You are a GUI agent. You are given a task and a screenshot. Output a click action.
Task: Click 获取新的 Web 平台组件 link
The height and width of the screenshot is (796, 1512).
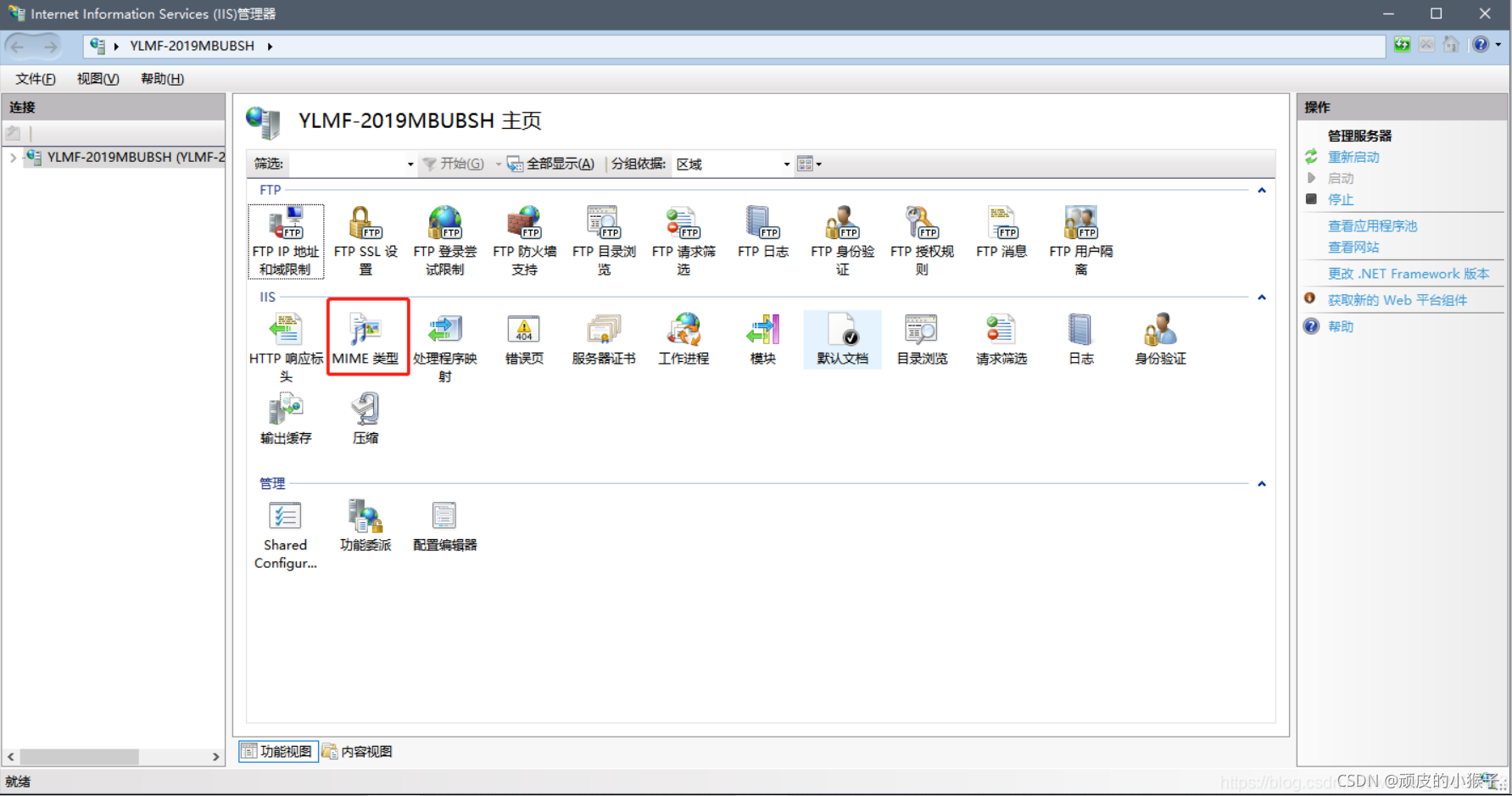click(1398, 300)
